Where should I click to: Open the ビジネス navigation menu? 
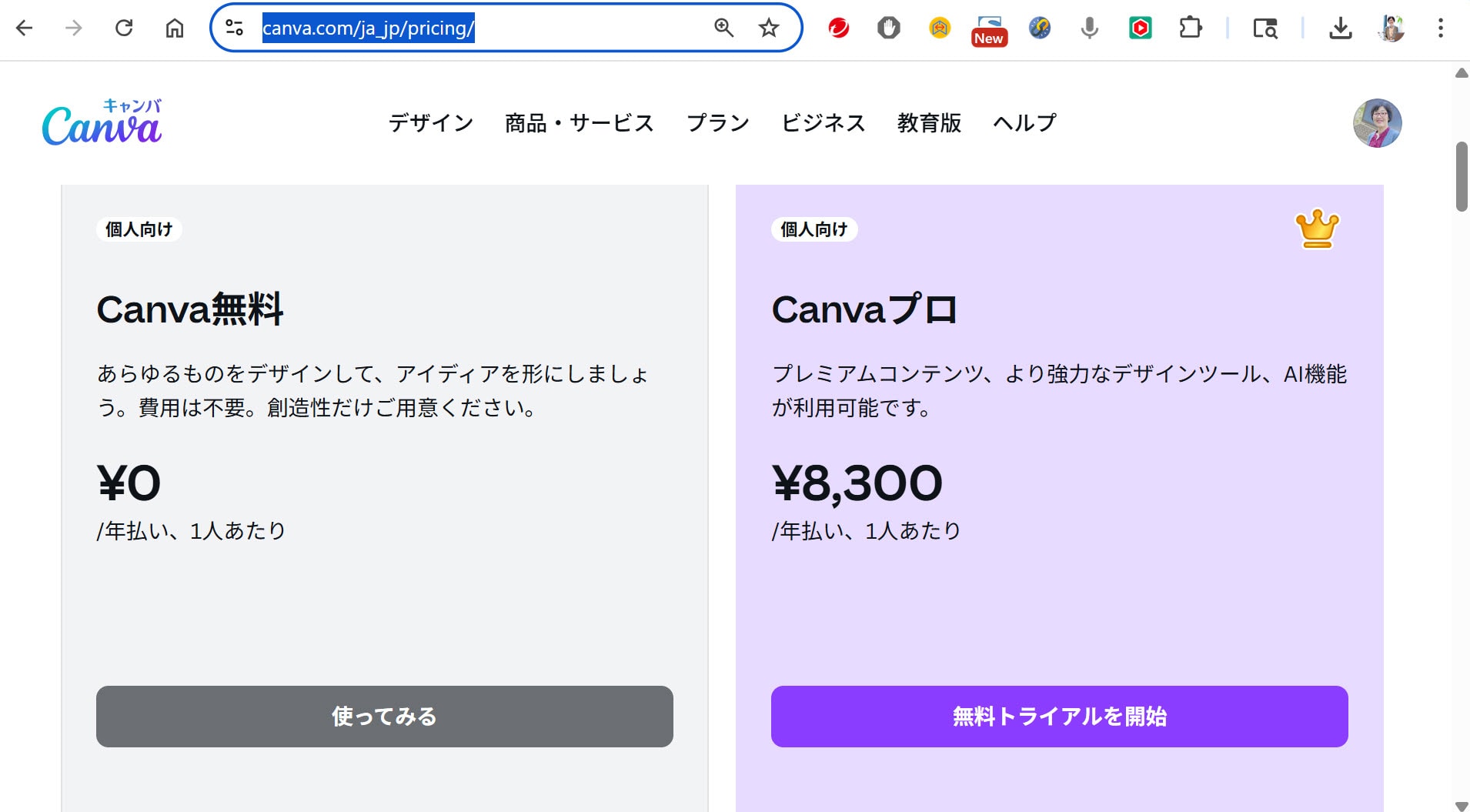tap(823, 123)
